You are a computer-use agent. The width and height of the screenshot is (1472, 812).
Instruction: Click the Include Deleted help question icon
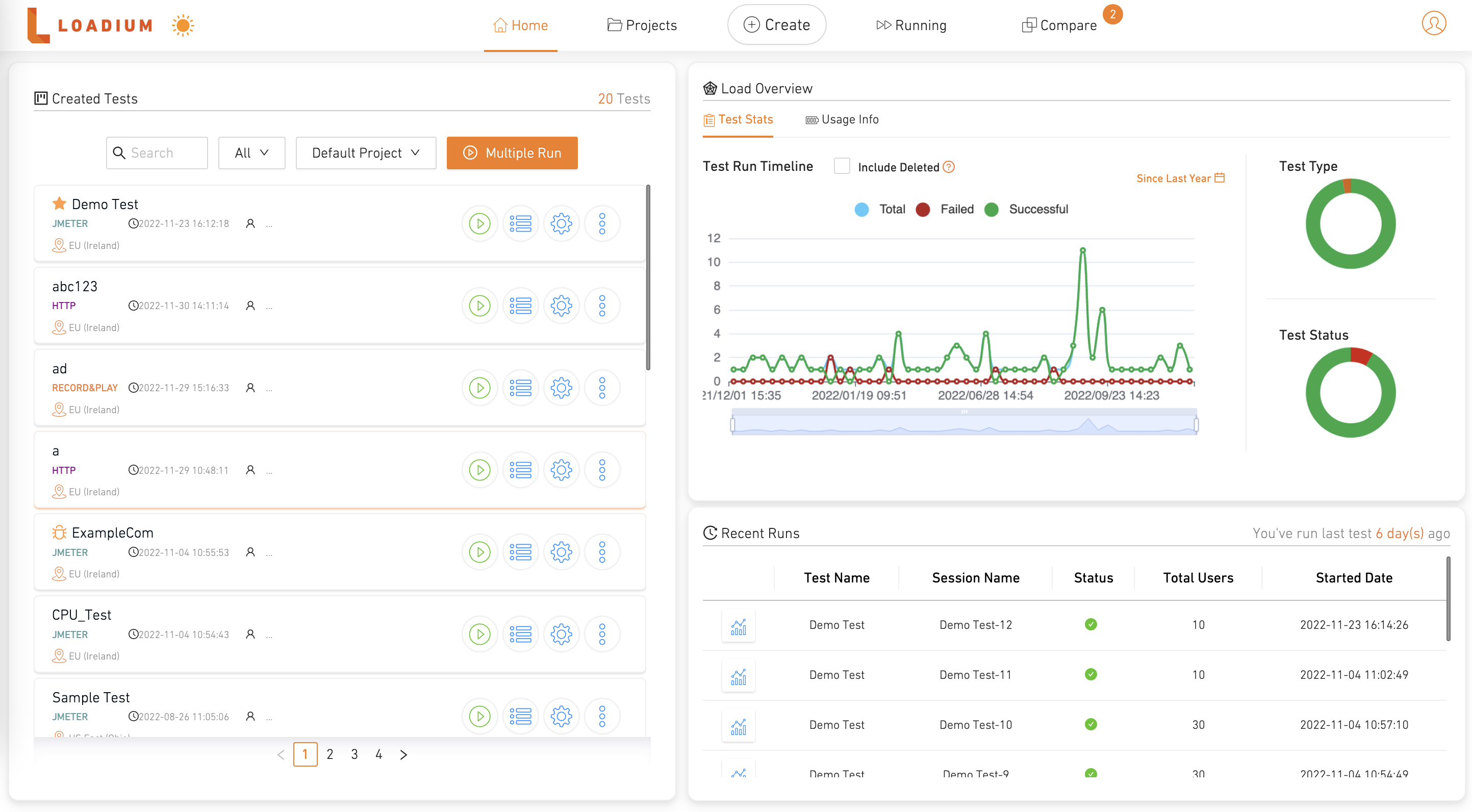click(949, 167)
